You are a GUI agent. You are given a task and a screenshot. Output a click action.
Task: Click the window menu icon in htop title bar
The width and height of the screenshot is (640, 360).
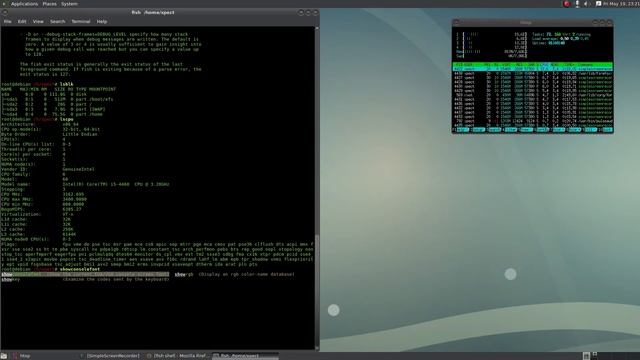[x=456, y=22]
